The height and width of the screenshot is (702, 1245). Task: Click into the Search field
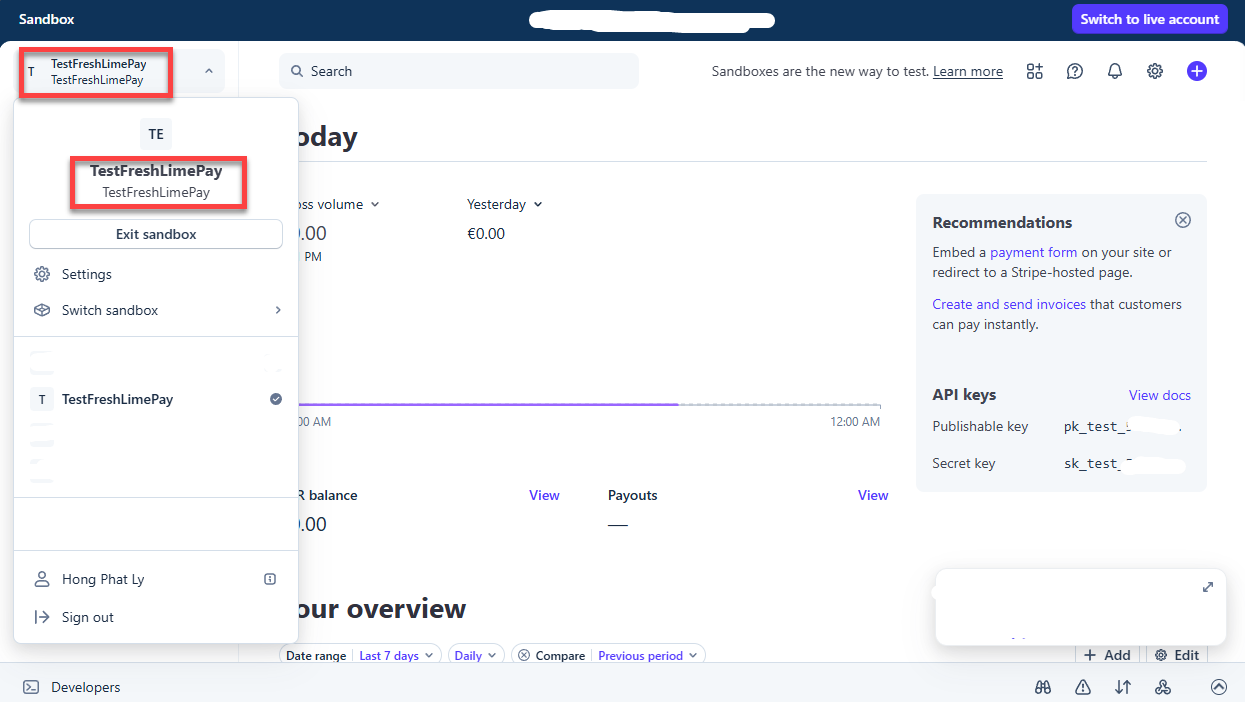point(458,71)
